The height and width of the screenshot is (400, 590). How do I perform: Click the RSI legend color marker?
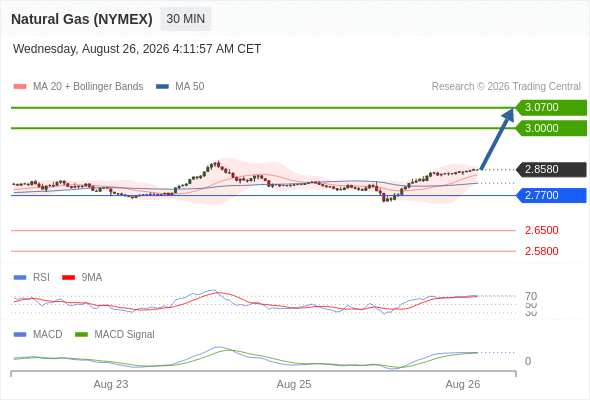point(20,277)
